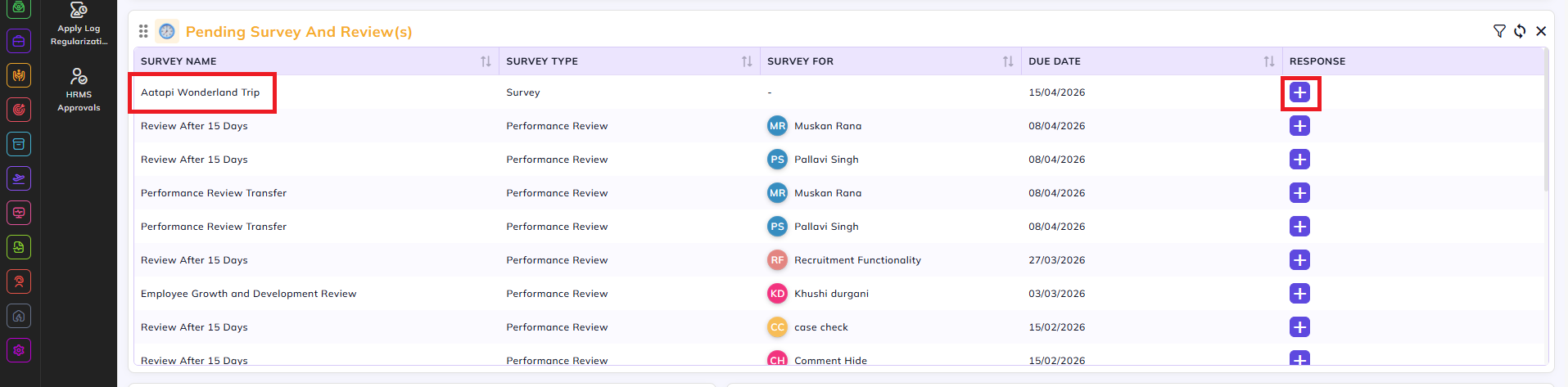Open the pink settings gear sidebar icon
The width and height of the screenshot is (1568, 387).
tap(19, 350)
